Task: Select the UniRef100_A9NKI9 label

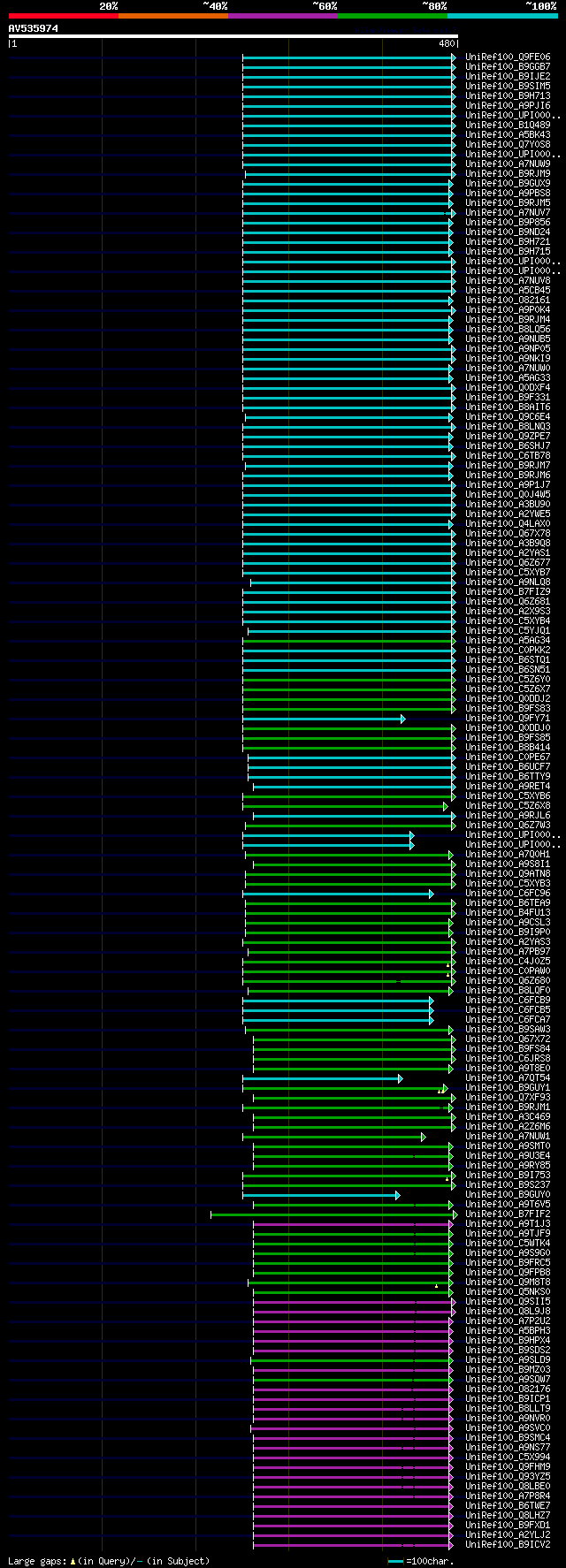Action: click(508, 359)
